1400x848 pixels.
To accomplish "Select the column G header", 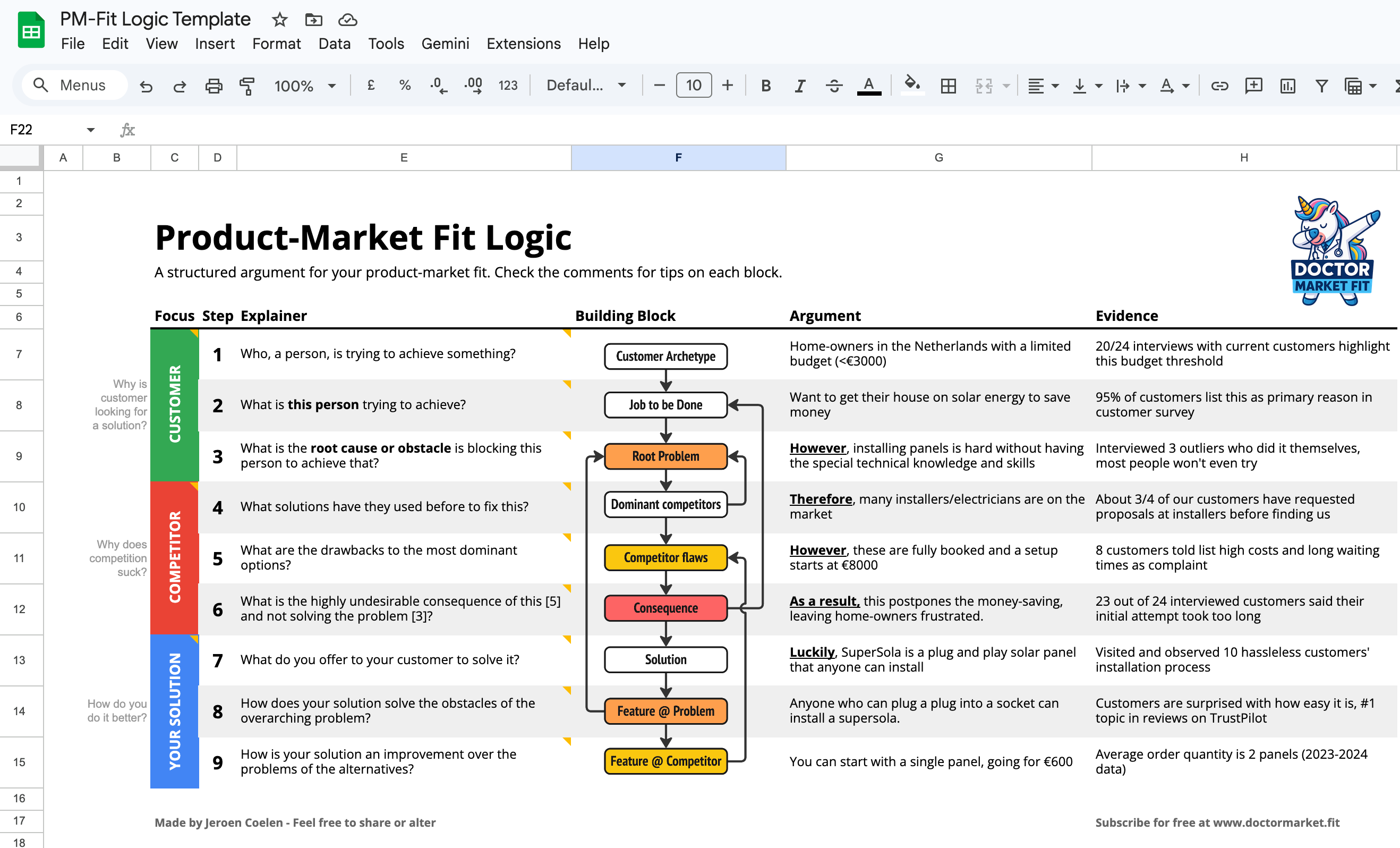I will tap(938, 157).
